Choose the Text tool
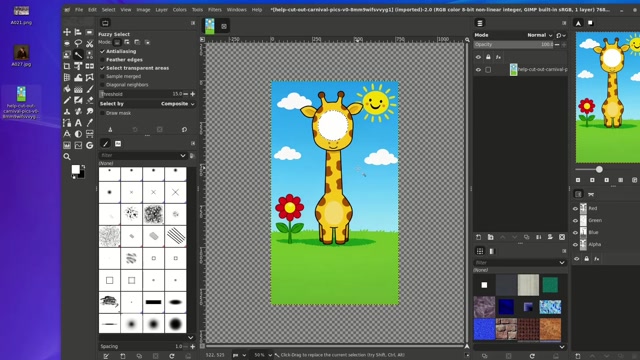This screenshot has height=360, width=640. [78, 123]
